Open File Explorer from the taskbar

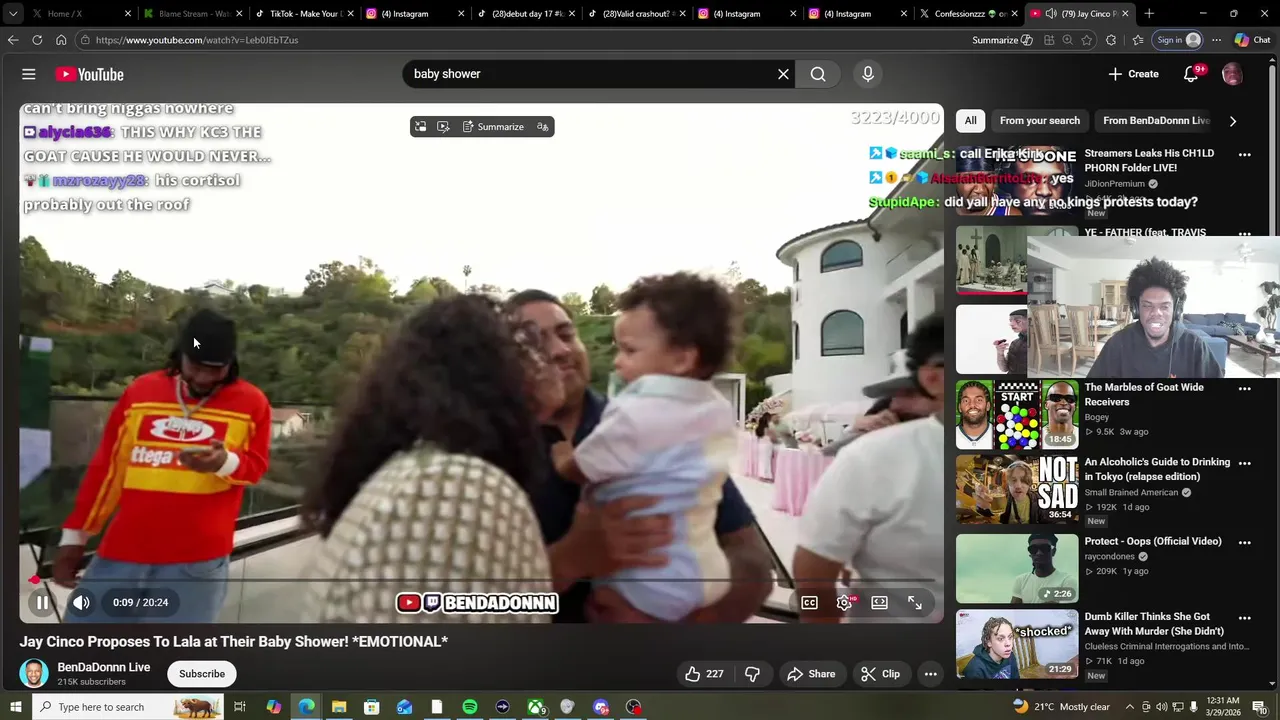pos(339,707)
